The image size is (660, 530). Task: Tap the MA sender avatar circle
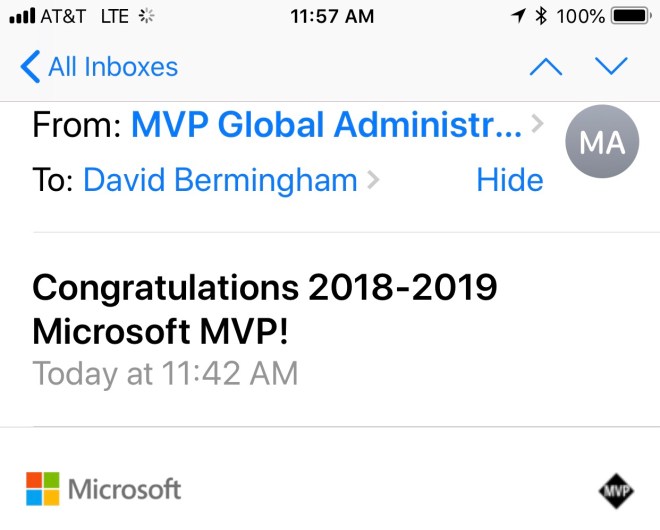click(x=602, y=143)
